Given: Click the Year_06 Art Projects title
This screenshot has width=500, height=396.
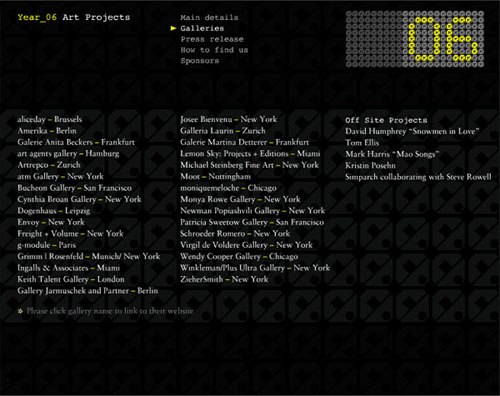Looking at the screenshot, I should pyautogui.click(x=74, y=17).
